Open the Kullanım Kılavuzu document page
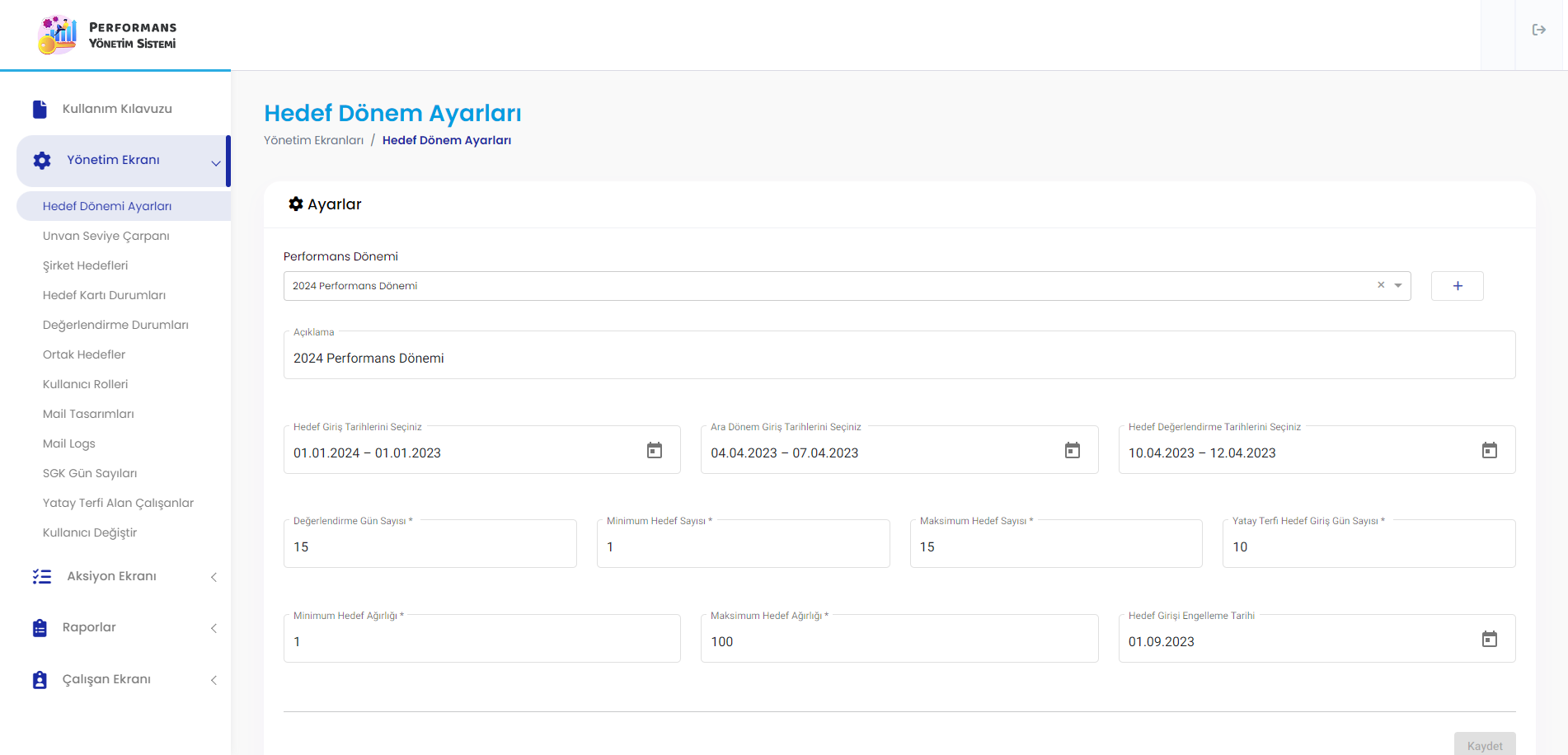 click(x=117, y=109)
